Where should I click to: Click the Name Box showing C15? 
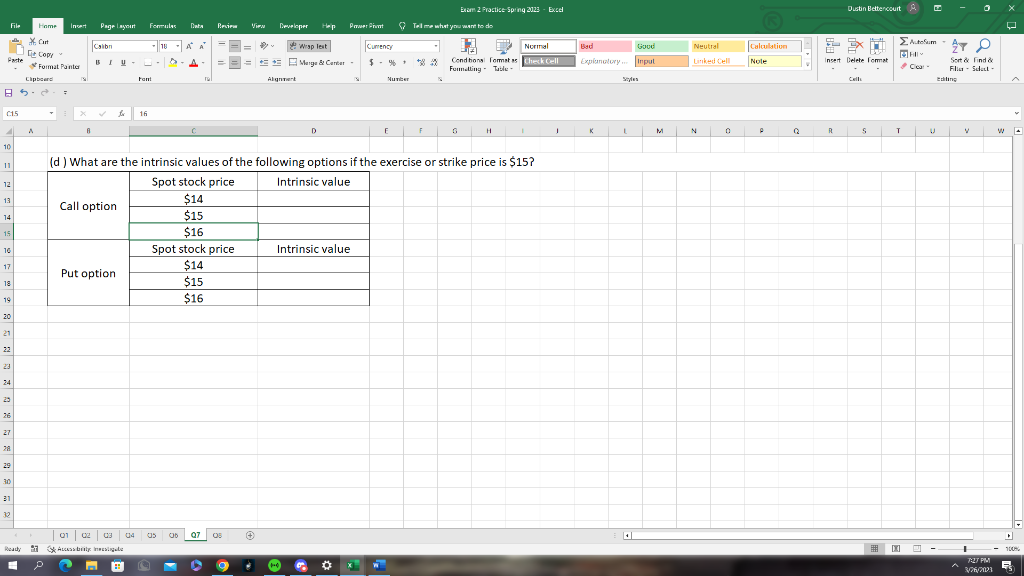click(29, 114)
